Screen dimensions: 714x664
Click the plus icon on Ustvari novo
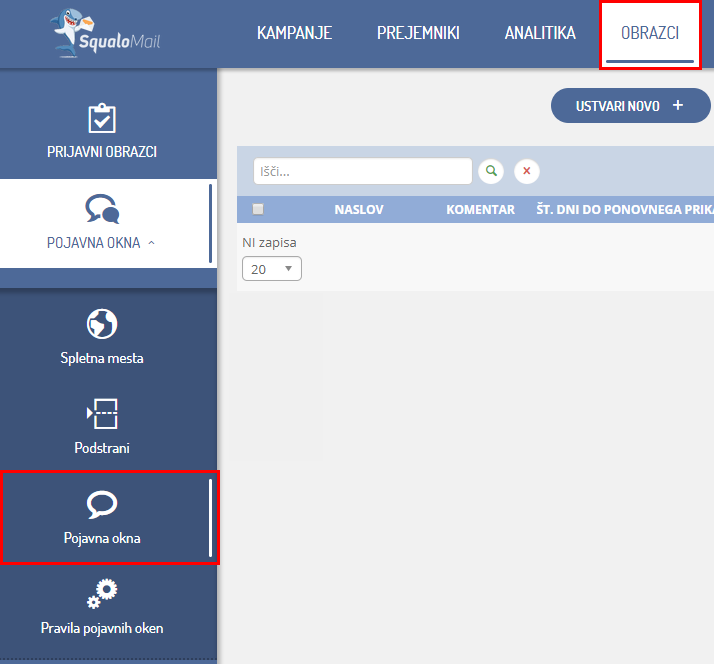(x=678, y=105)
